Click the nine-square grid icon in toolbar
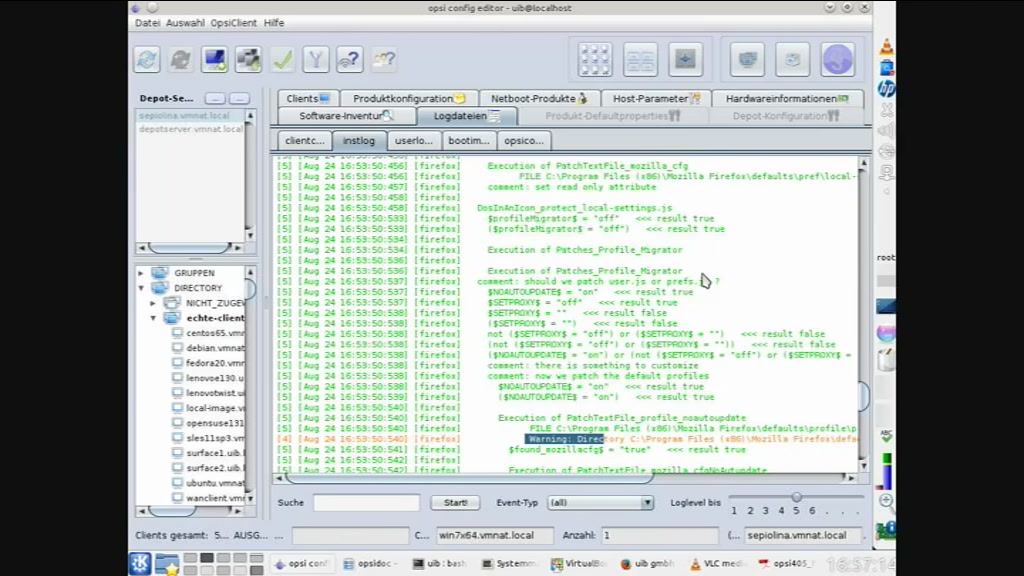Viewport: 1024px width, 576px height. [595, 59]
